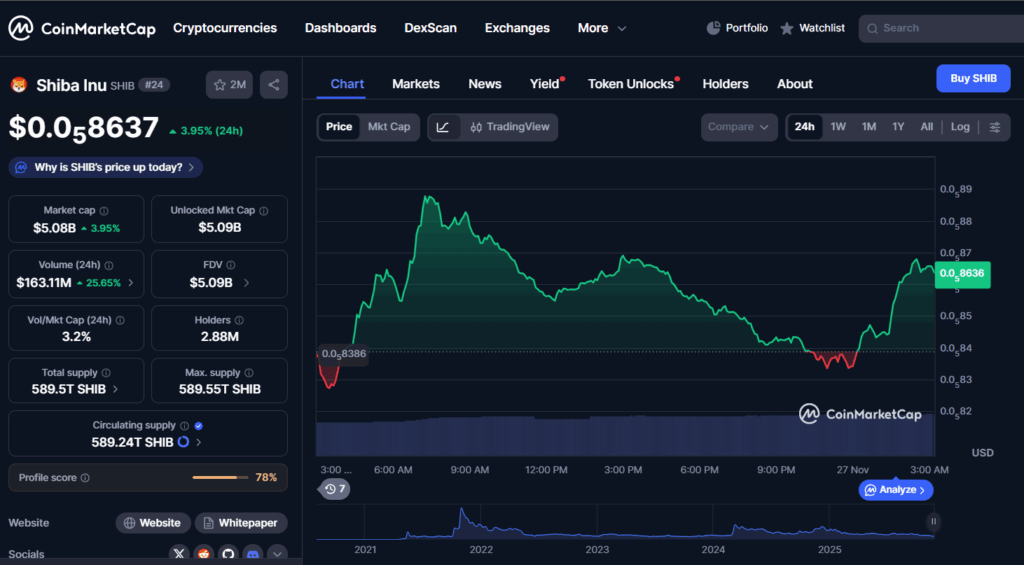
Task: Open the X (Twitter) social link
Action: 179,553
